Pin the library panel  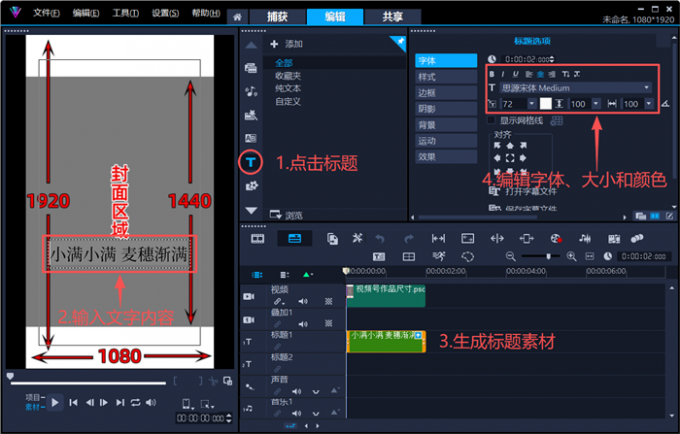[x=400, y=41]
